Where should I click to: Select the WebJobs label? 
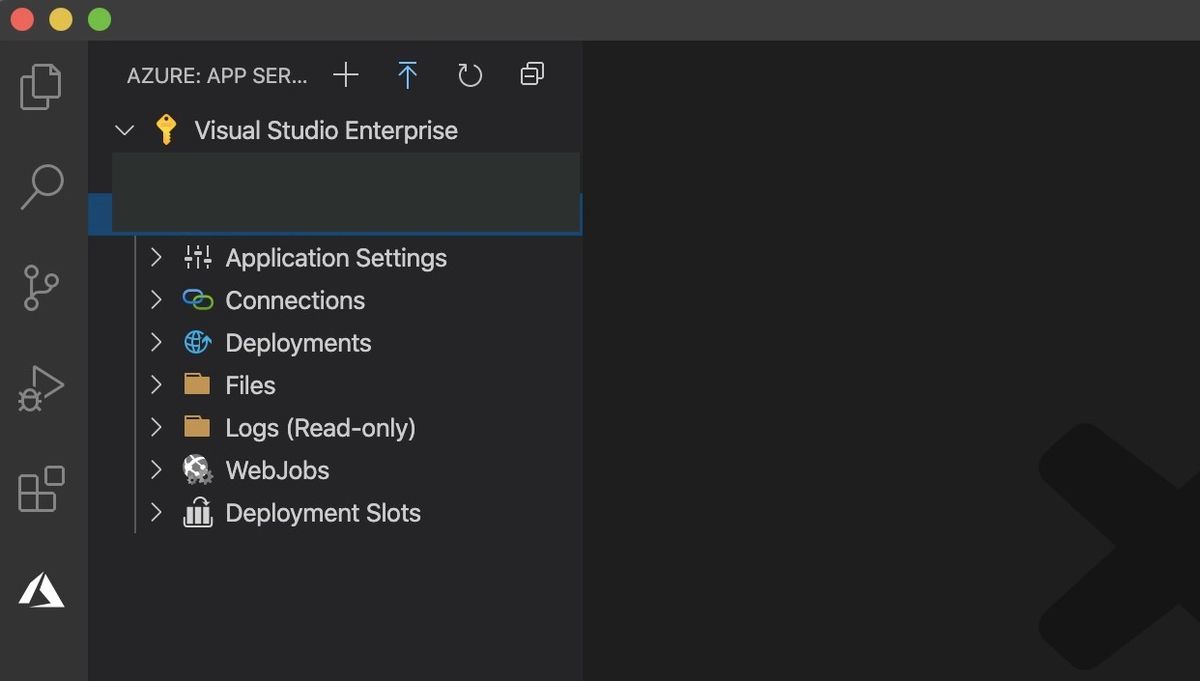click(x=277, y=470)
